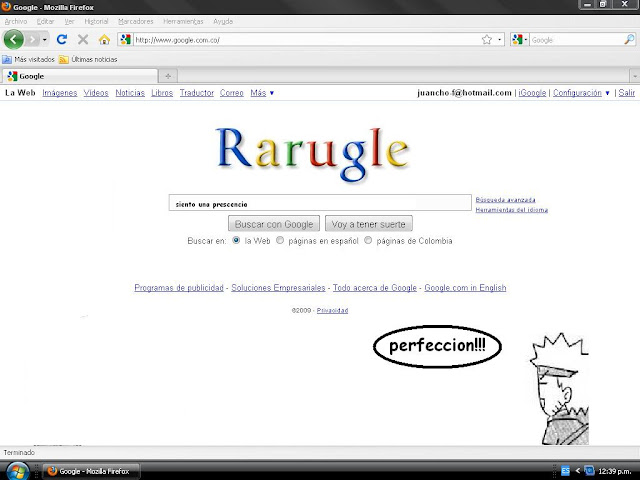This screenshot has width=640, height=480.
Task: Open Google.com in English link
Action: [465, 288]
